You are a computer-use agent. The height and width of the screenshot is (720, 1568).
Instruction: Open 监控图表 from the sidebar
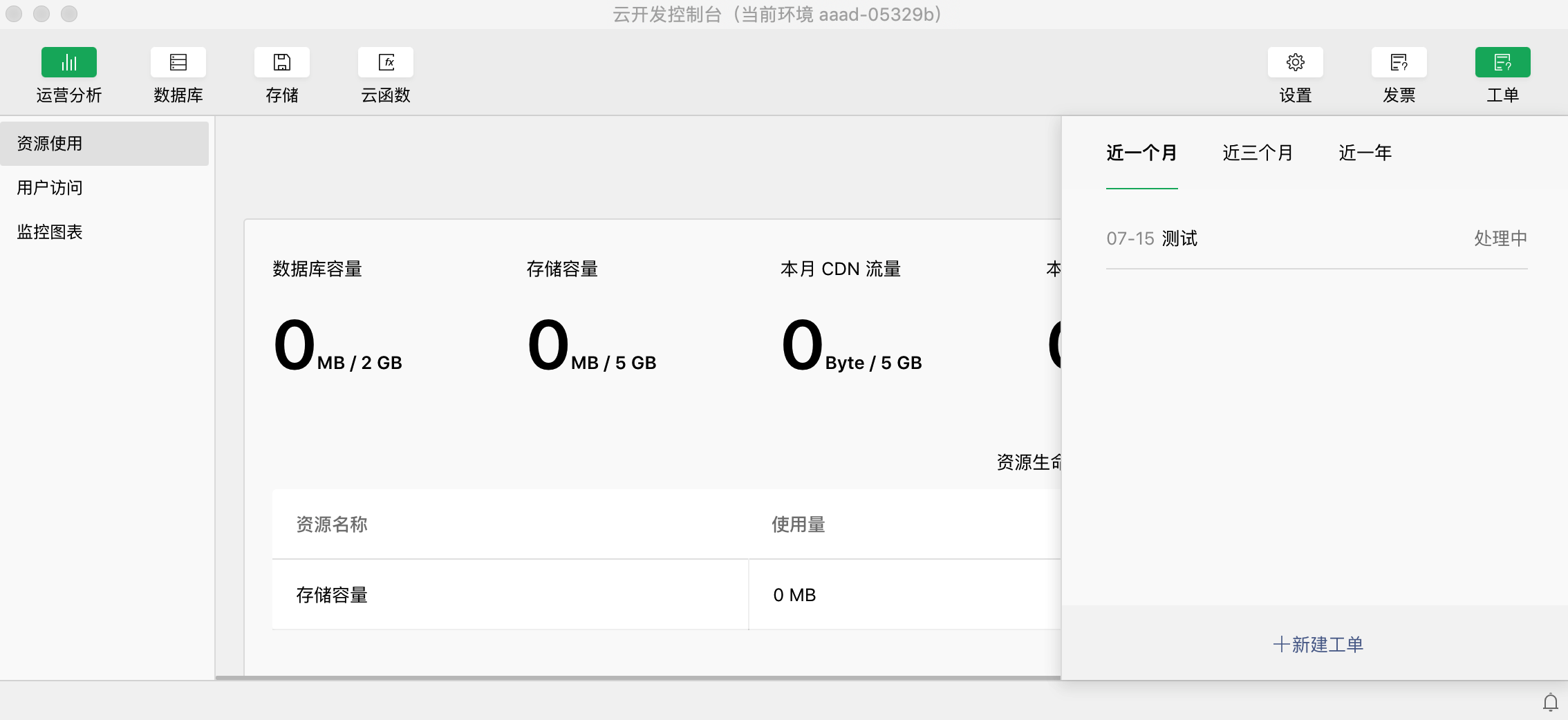tap(50, 232)
